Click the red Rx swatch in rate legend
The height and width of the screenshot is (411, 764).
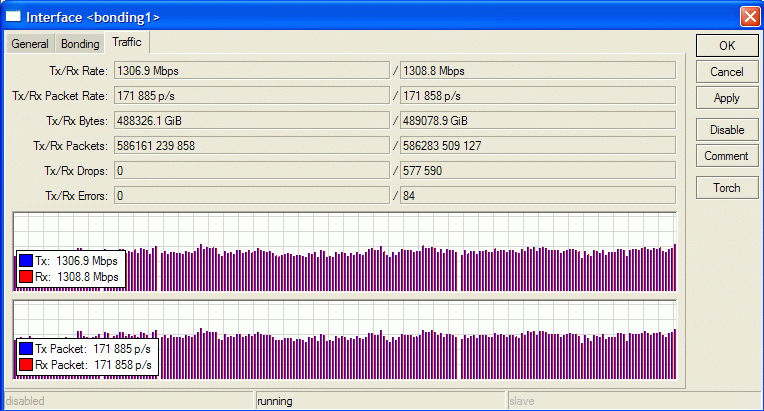[26, 277]
